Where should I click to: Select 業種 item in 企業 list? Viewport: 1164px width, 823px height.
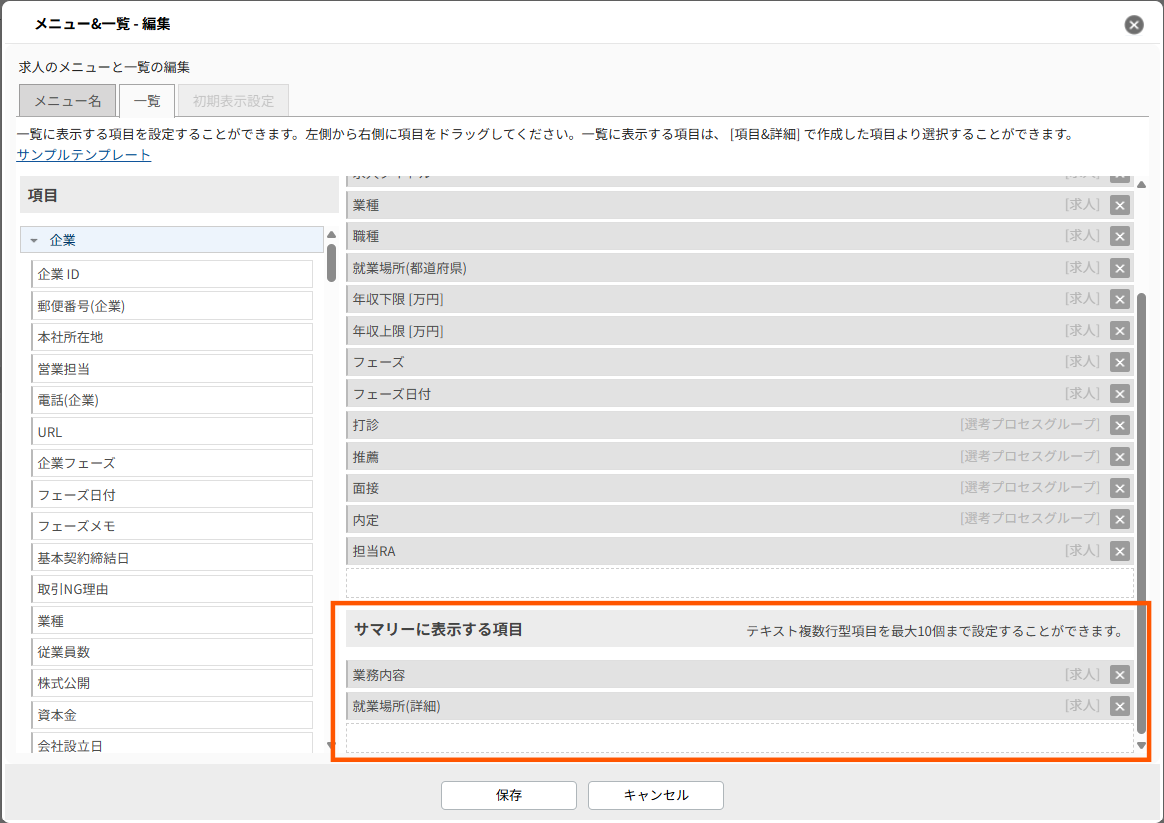[172, 620]
